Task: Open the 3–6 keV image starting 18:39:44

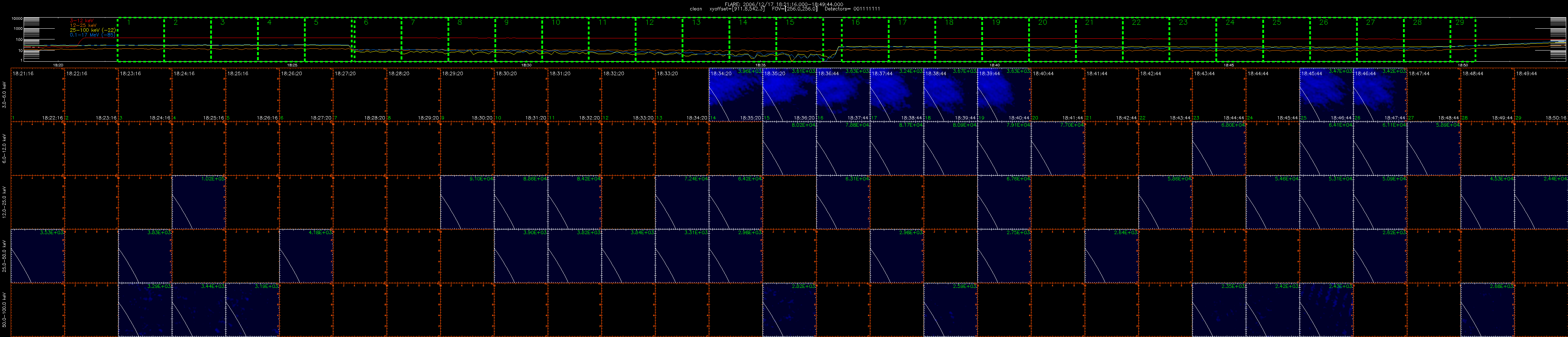Action: (x=1005, y=94)
